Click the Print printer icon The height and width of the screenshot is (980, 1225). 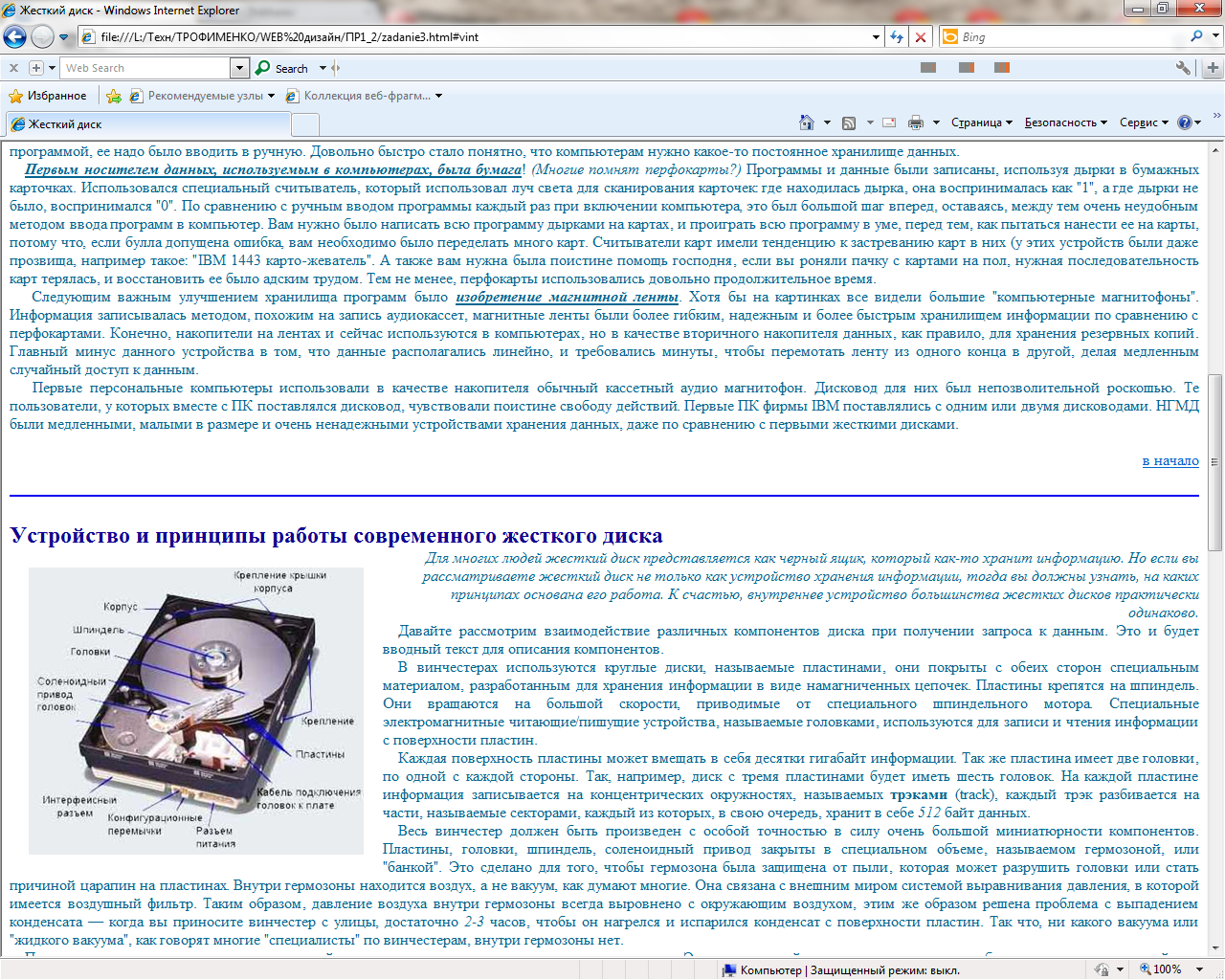point(916,122)
